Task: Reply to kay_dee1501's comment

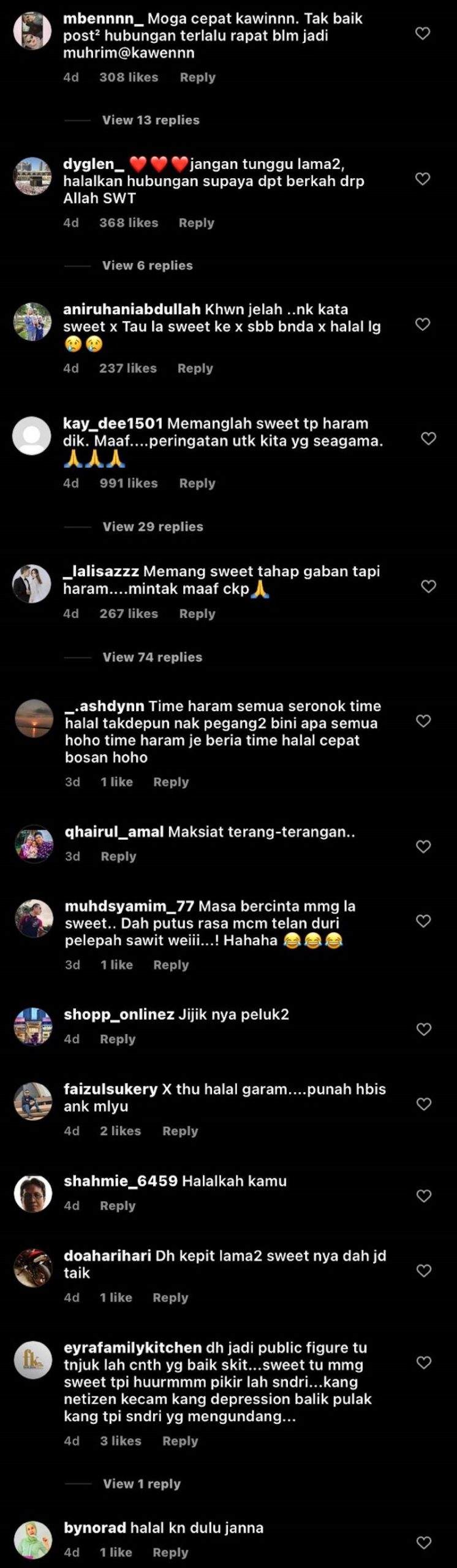Action: pos(197,483)
